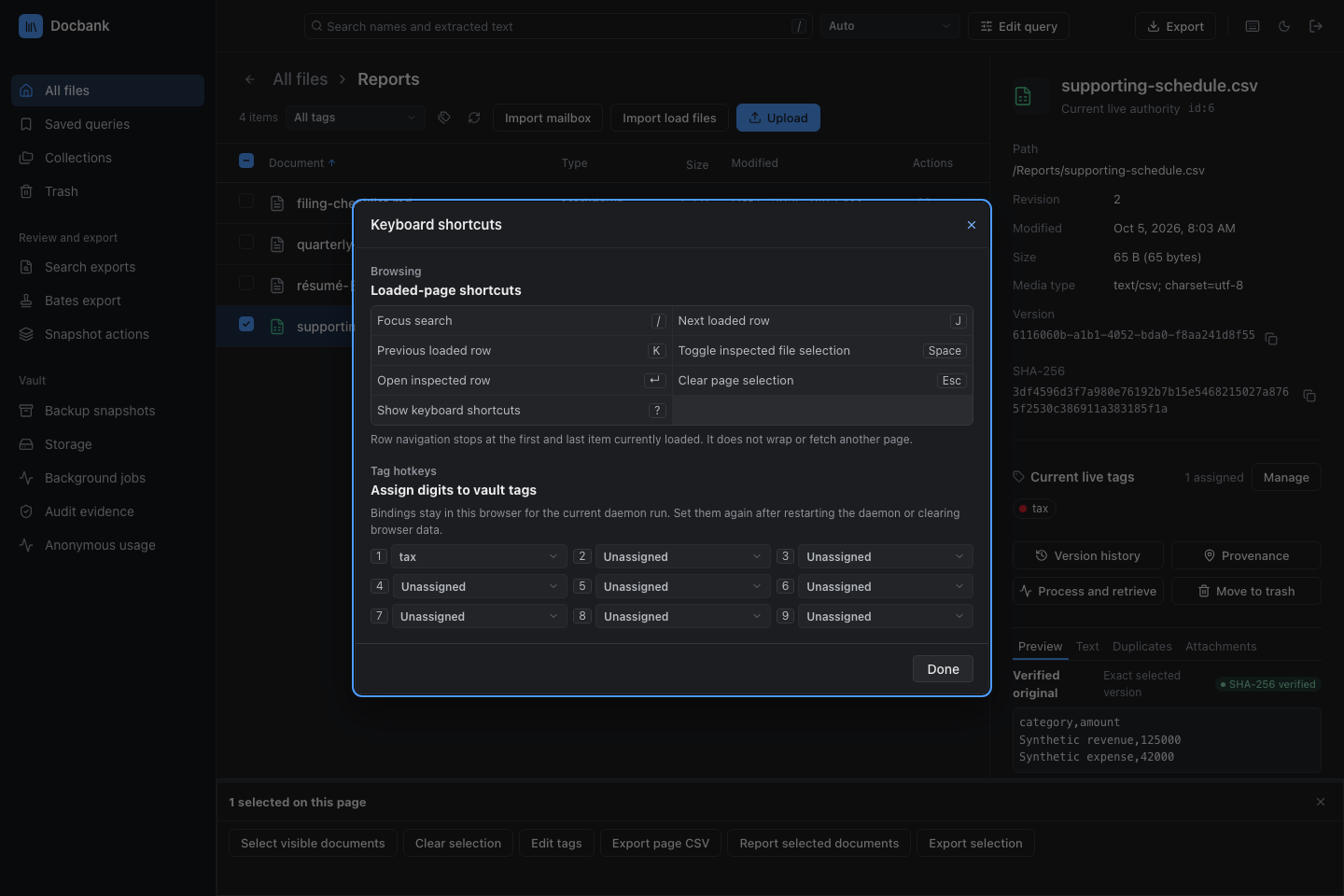Image resolution: width=1344 pixels, height=896 pixels.
Task: Open Version history
Action: [1088, 555]
